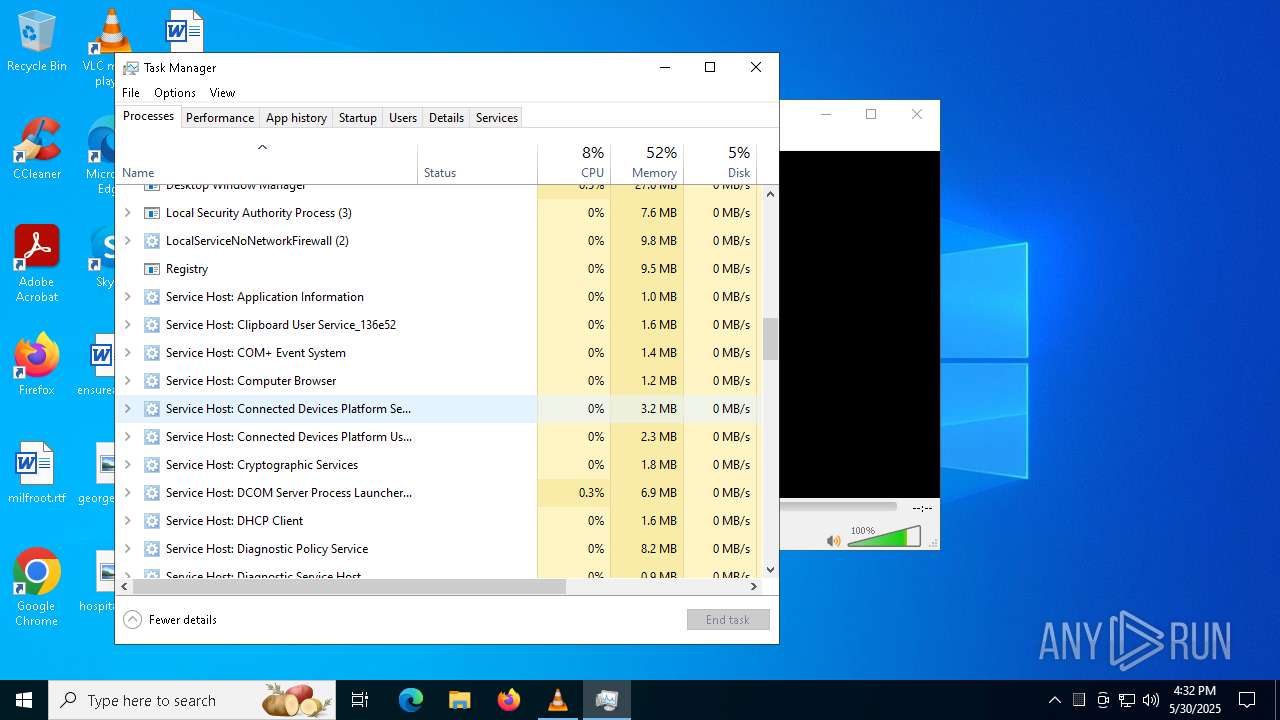Click the Cryptographic Services gear icon
Screen dimensions: 1280x720
click(152, 465)
